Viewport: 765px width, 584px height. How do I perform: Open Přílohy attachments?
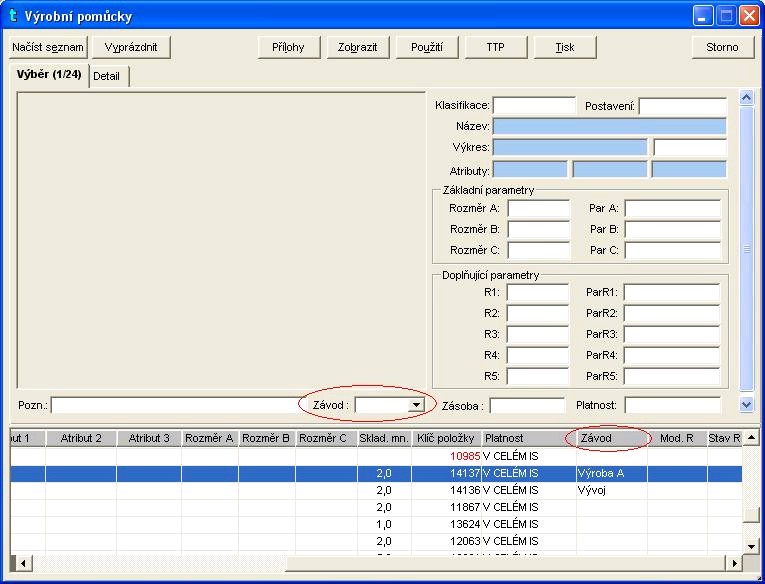(288, 47)
